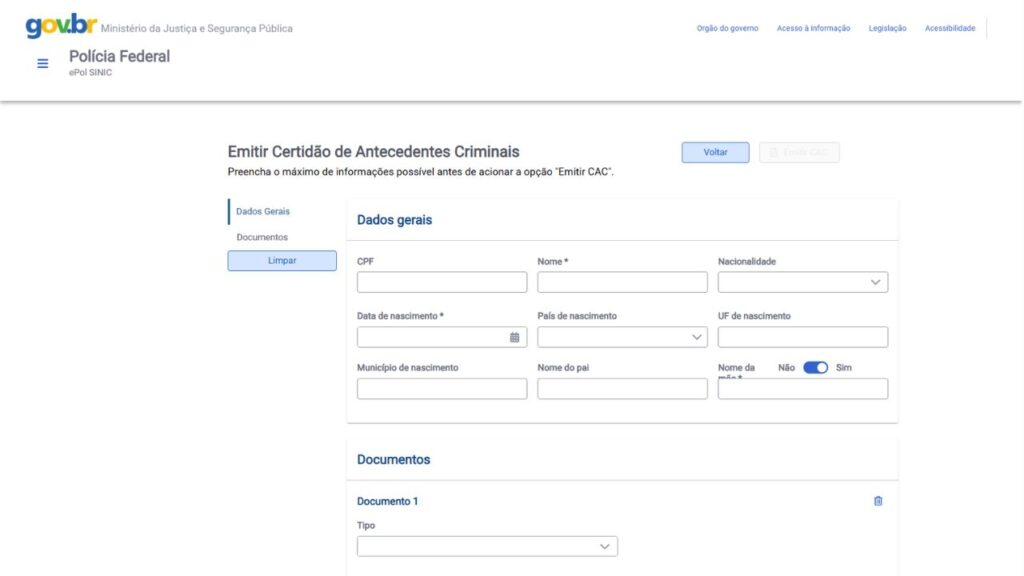Open the Acesso à informação link
Viewport: 1024px width, 576px height.
[813, 28]
